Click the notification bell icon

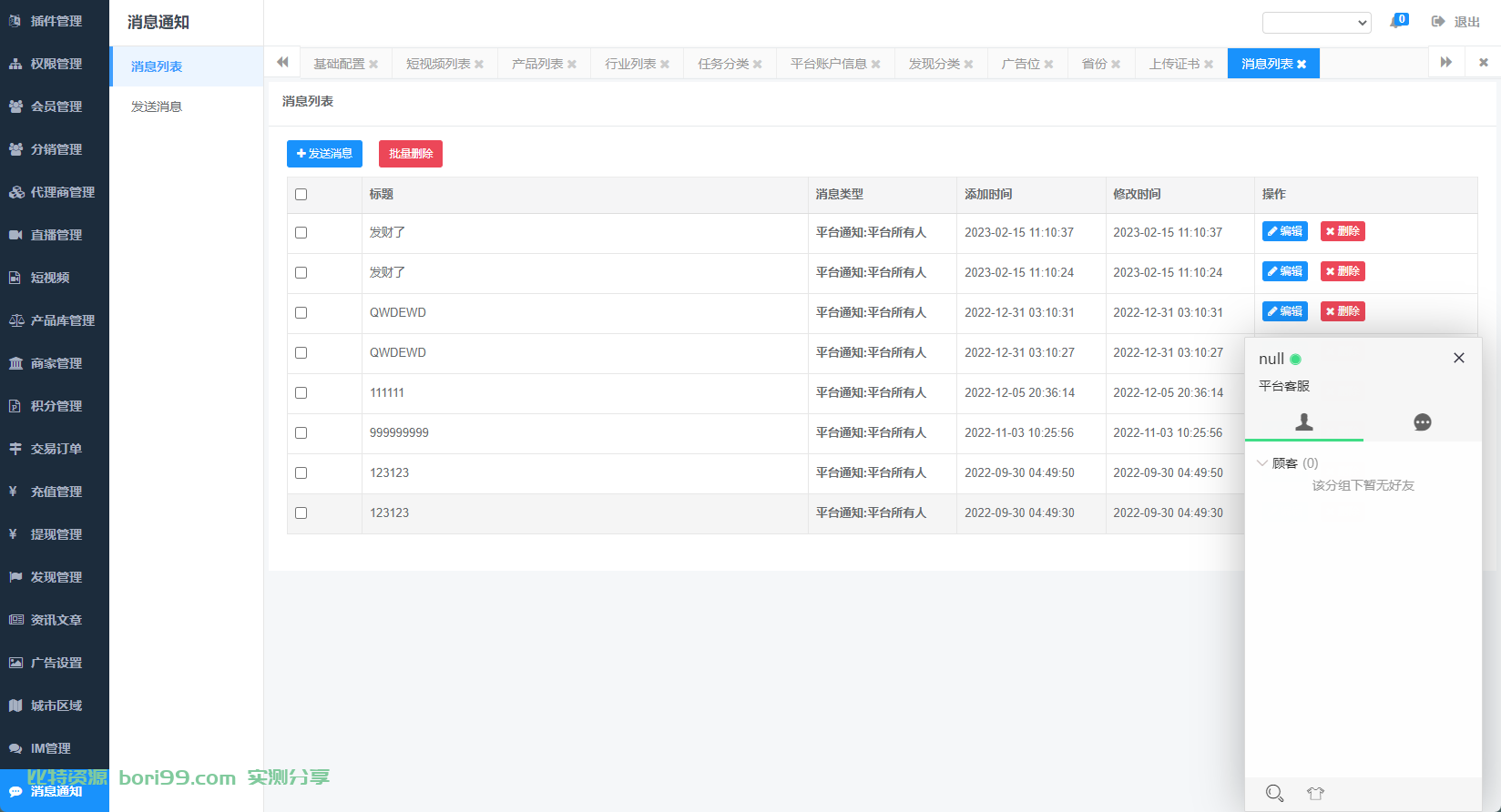coord(1397,21)
